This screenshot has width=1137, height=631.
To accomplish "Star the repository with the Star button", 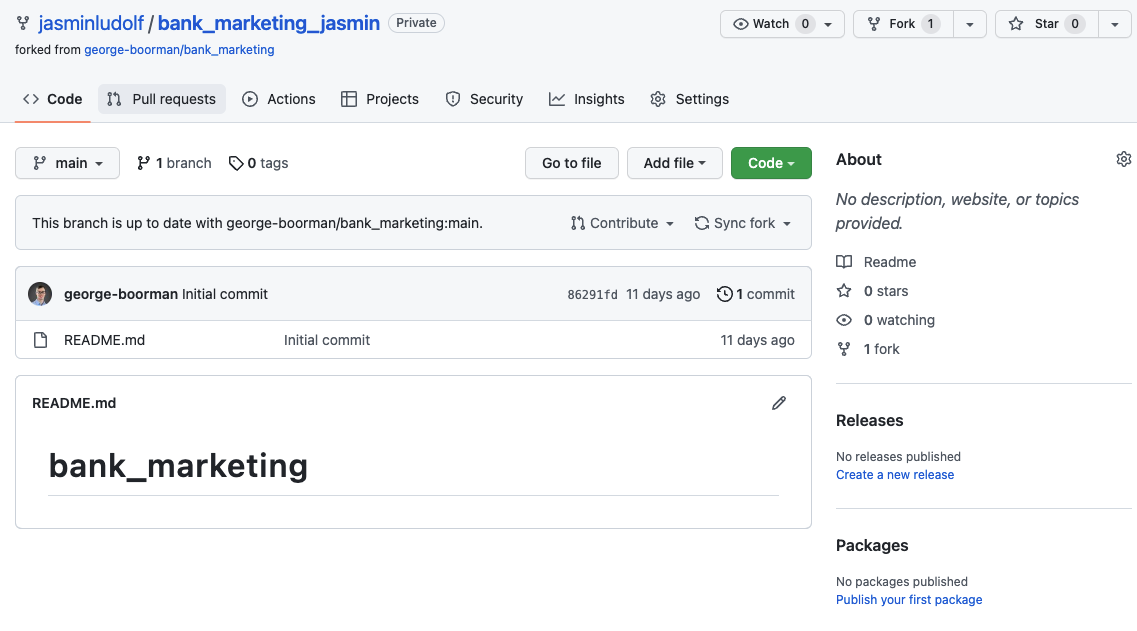I will [1047, 24].
